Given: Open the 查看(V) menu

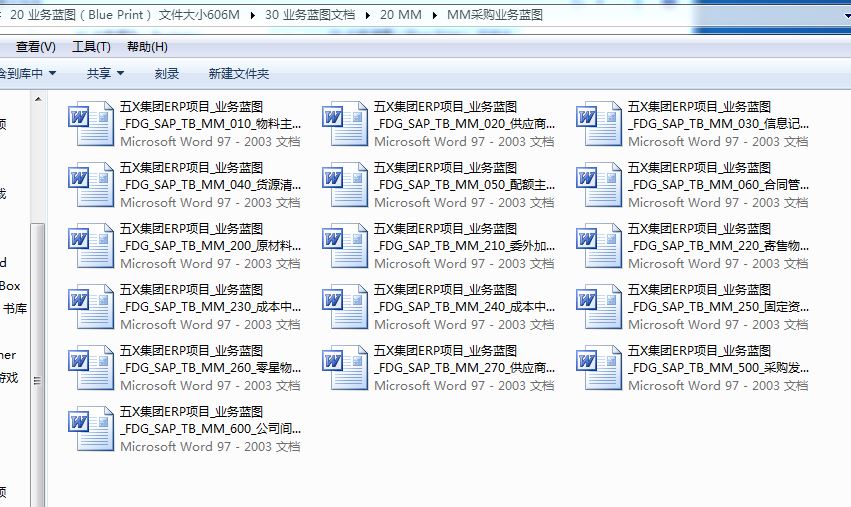Looking at the screenshot, I should pos(36,47).
